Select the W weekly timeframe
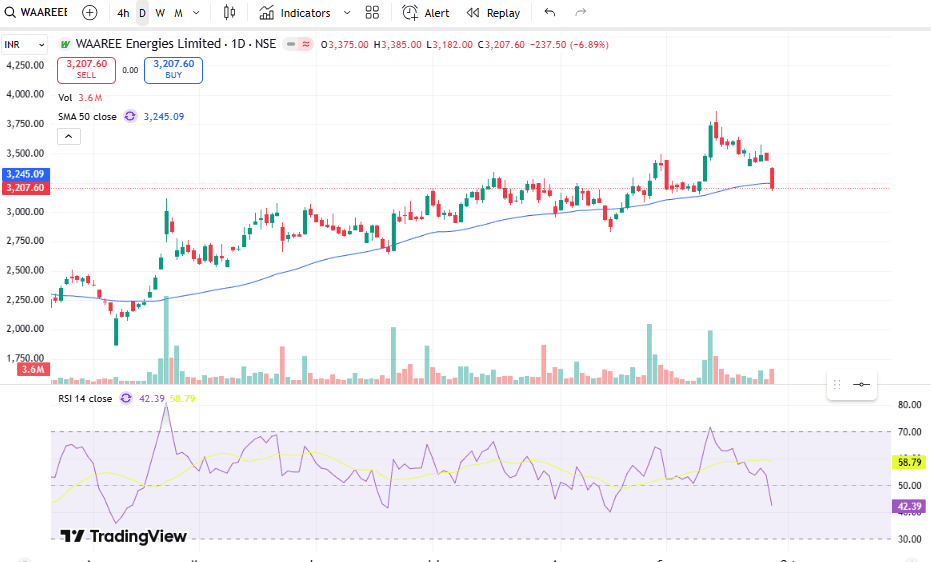 (160, 13)
